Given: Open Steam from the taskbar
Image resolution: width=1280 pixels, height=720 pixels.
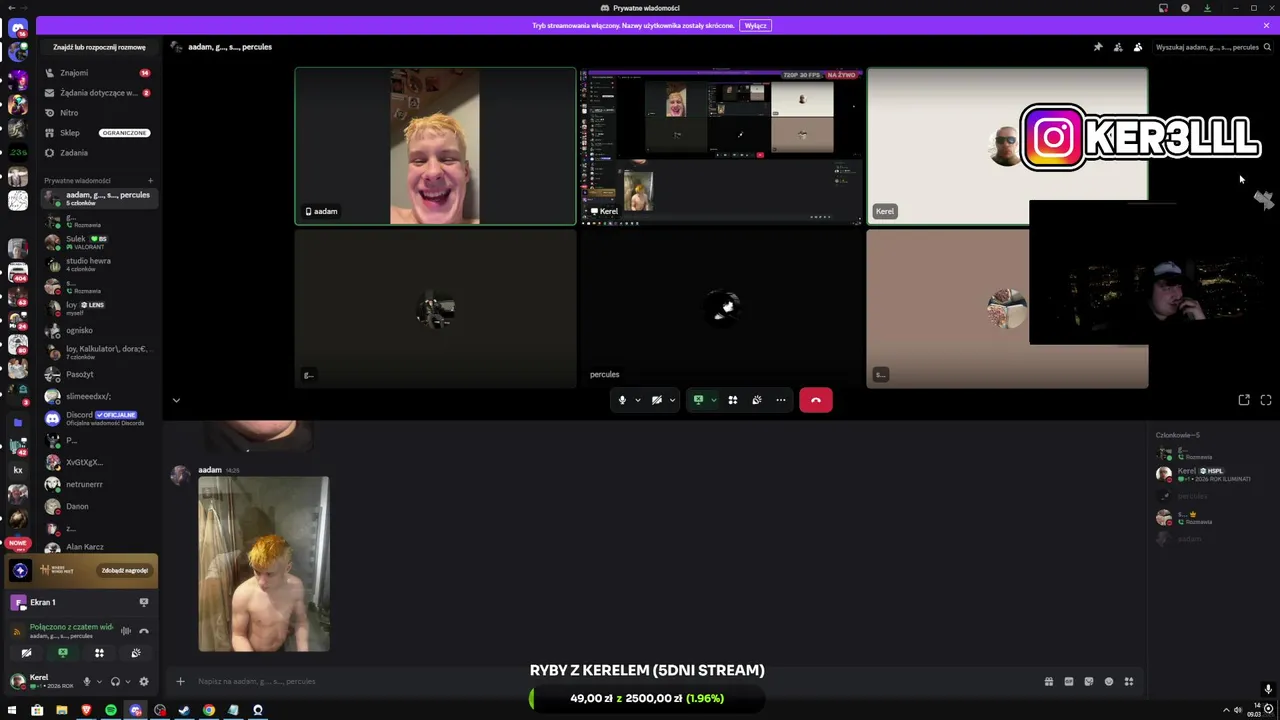Looking at the screenshot, I should click(184, 710).
